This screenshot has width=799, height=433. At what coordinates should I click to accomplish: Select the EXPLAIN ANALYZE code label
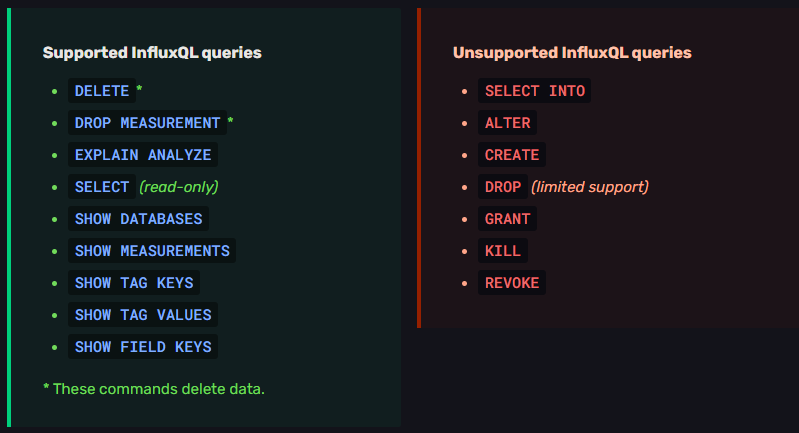coord(143,155)
